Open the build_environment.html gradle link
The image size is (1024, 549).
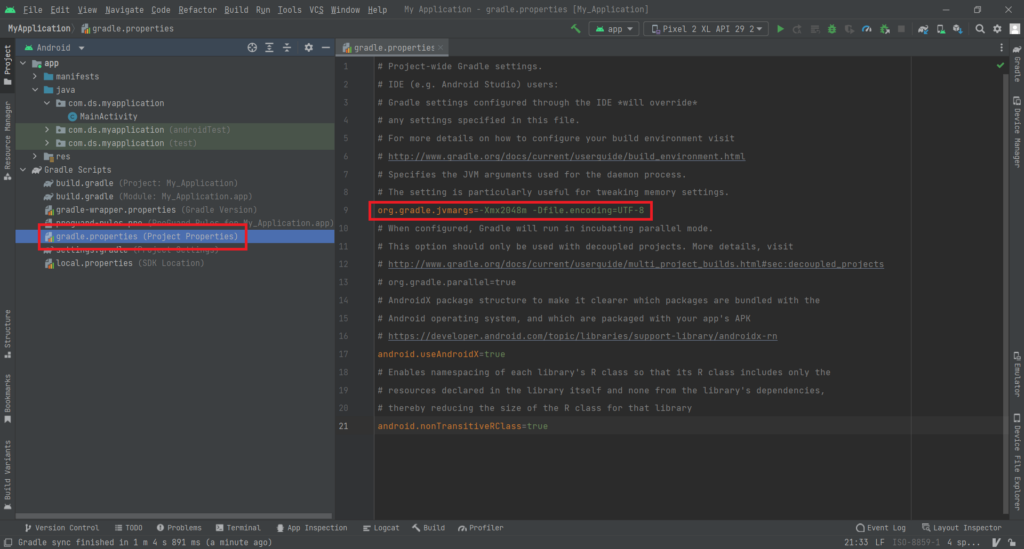coord(566,157)
